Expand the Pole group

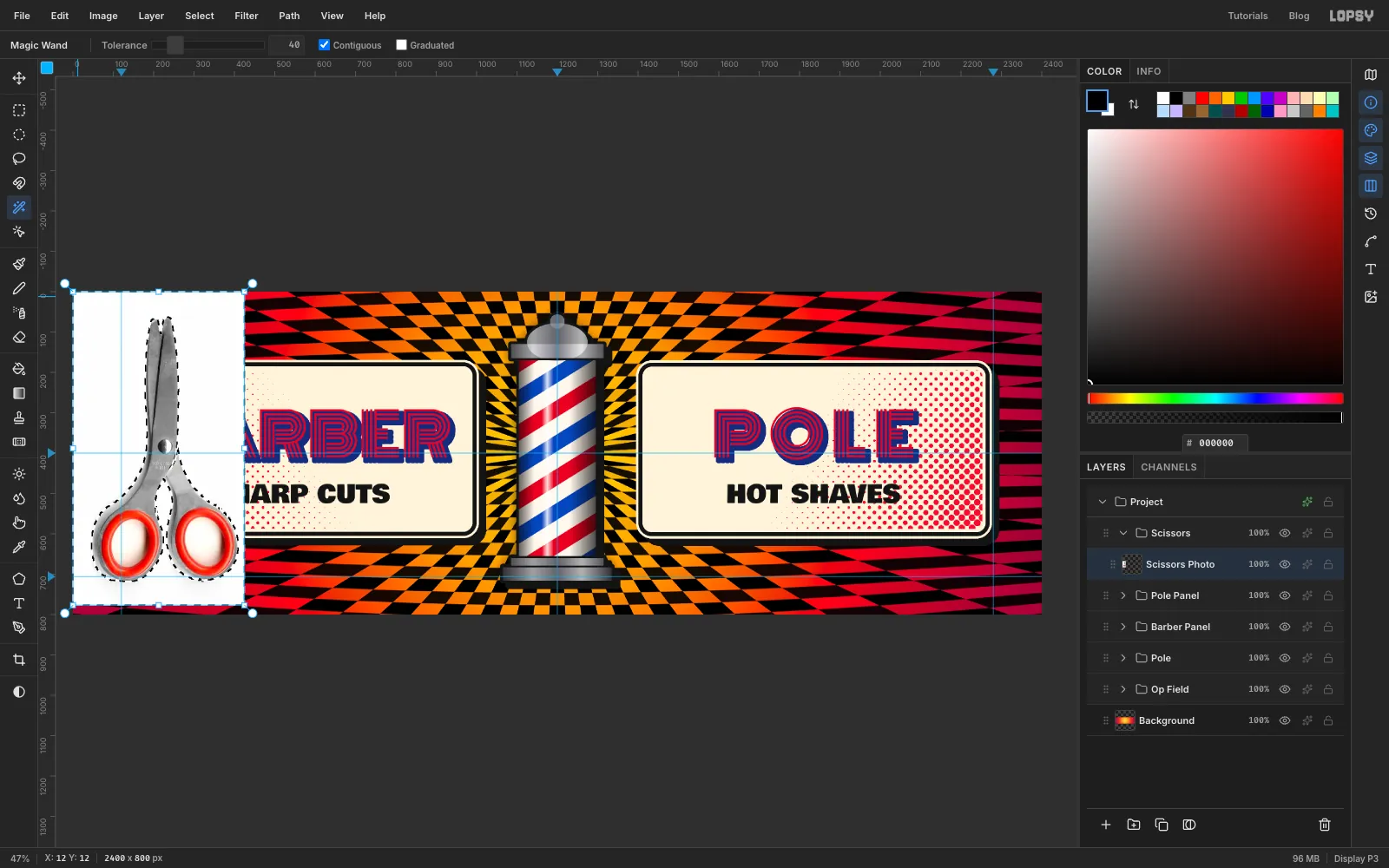pos(1123,658)
